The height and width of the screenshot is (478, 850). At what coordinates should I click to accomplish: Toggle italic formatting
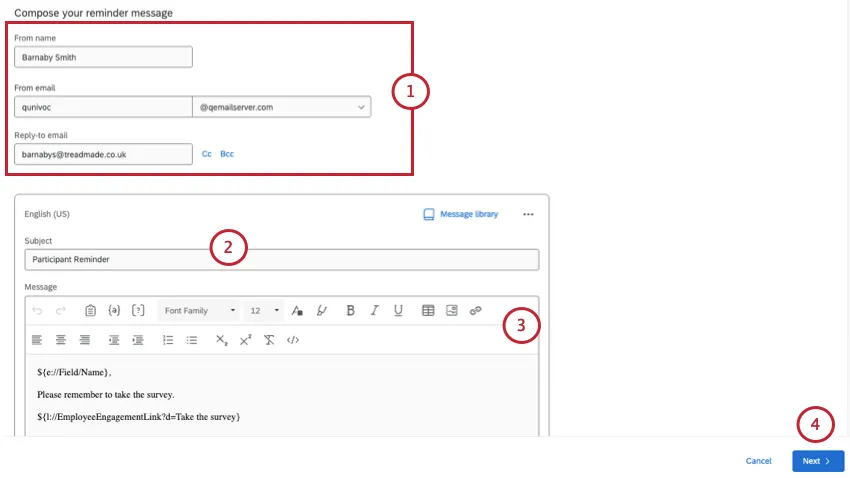(x=374, y=311)
